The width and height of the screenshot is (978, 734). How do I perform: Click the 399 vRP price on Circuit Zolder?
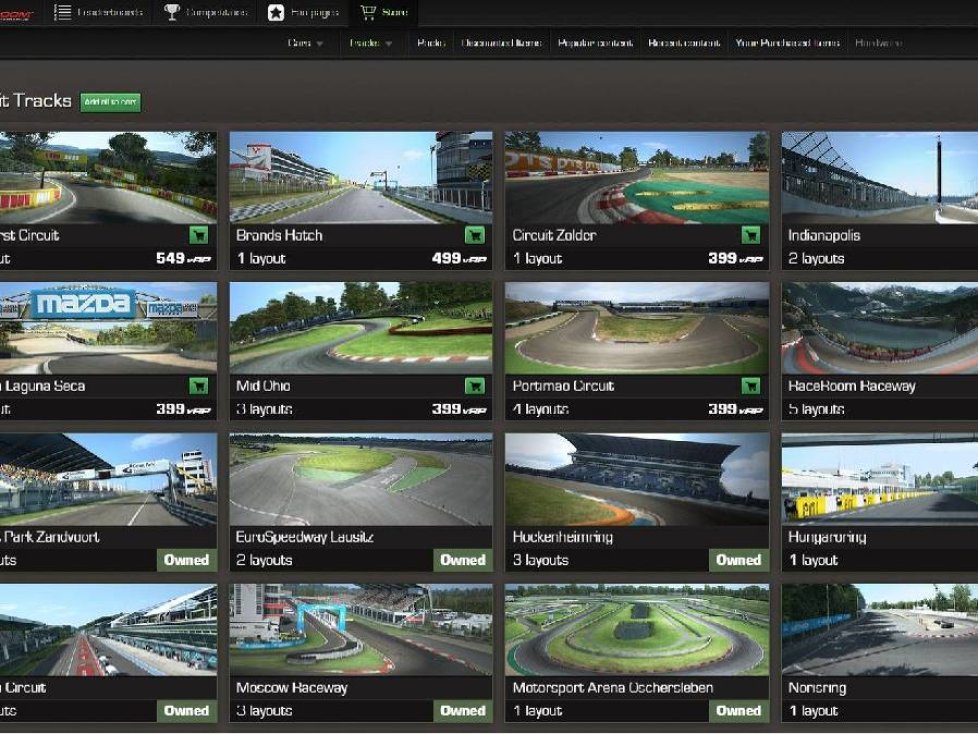click(x=735, y=258)
